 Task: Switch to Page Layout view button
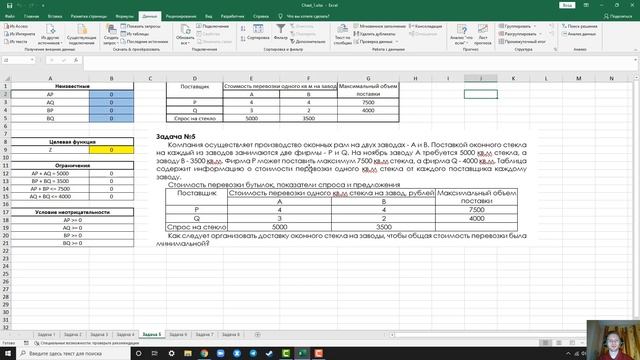559,343
